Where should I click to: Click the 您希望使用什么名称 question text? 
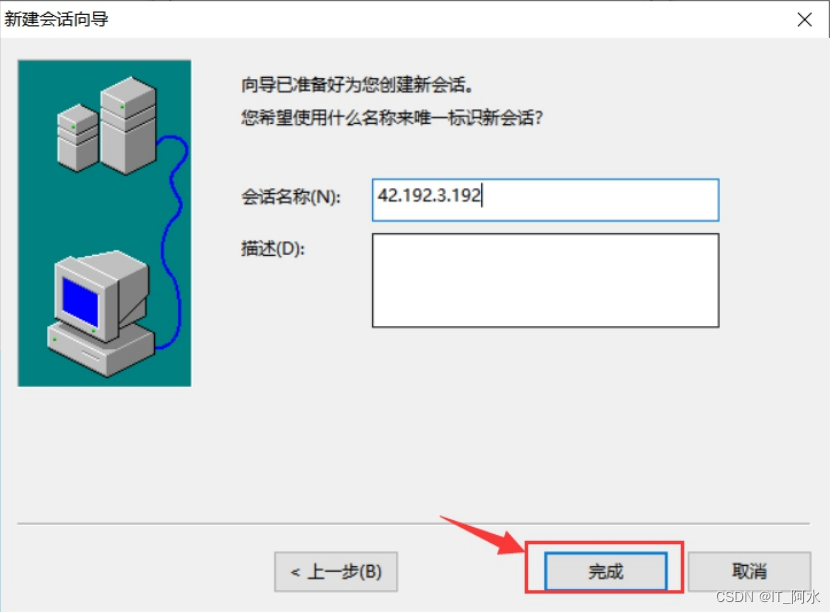pyautogui.click(x=392, y=117)
